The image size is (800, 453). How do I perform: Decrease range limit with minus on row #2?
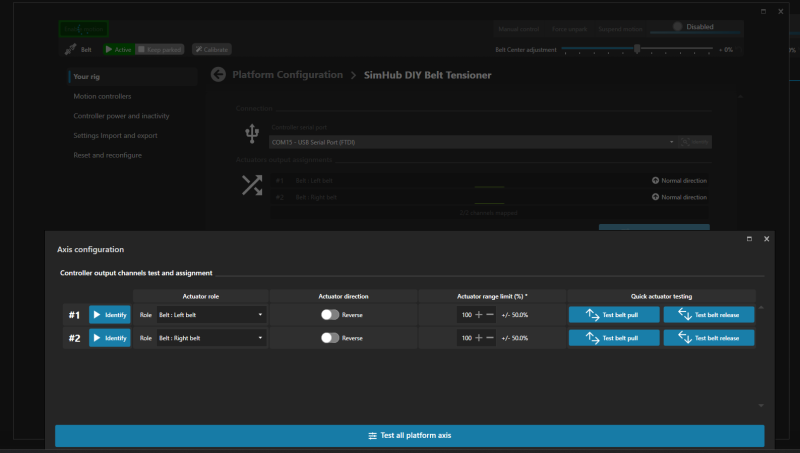490,338
